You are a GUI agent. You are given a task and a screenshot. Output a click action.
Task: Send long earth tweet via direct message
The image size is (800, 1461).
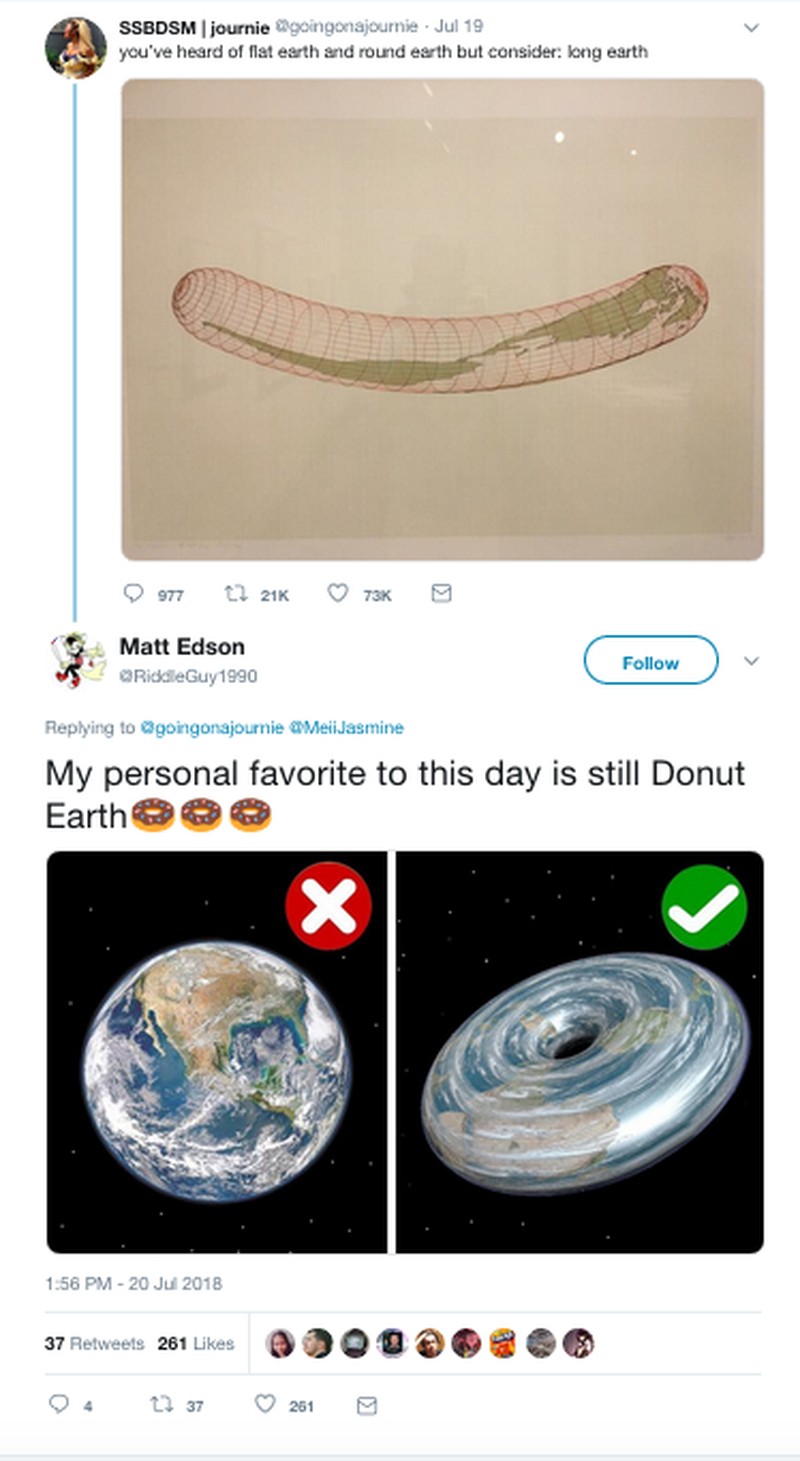tap(440, 594)
